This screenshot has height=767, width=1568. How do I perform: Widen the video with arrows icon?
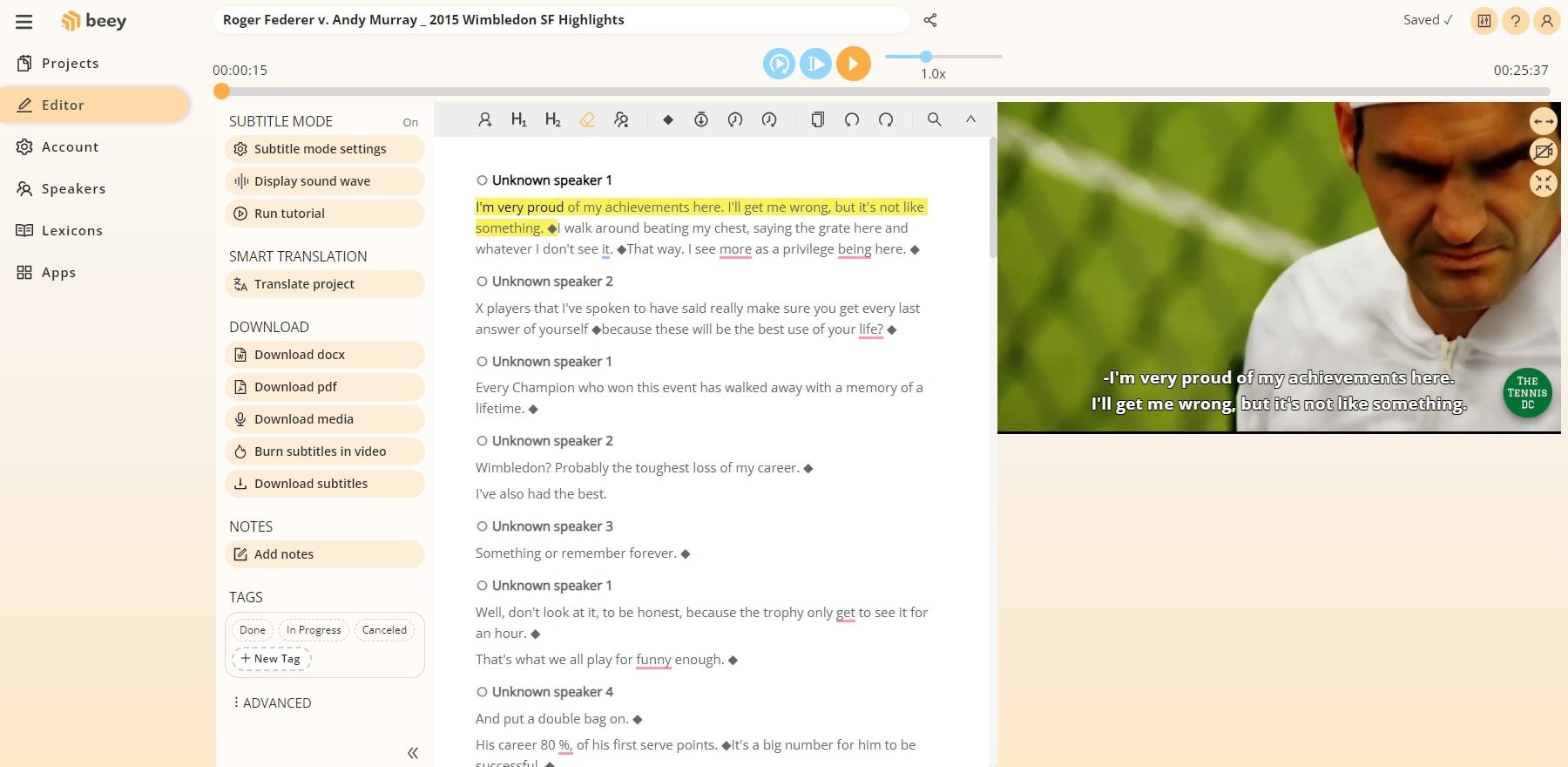(x=1544, y=121)
